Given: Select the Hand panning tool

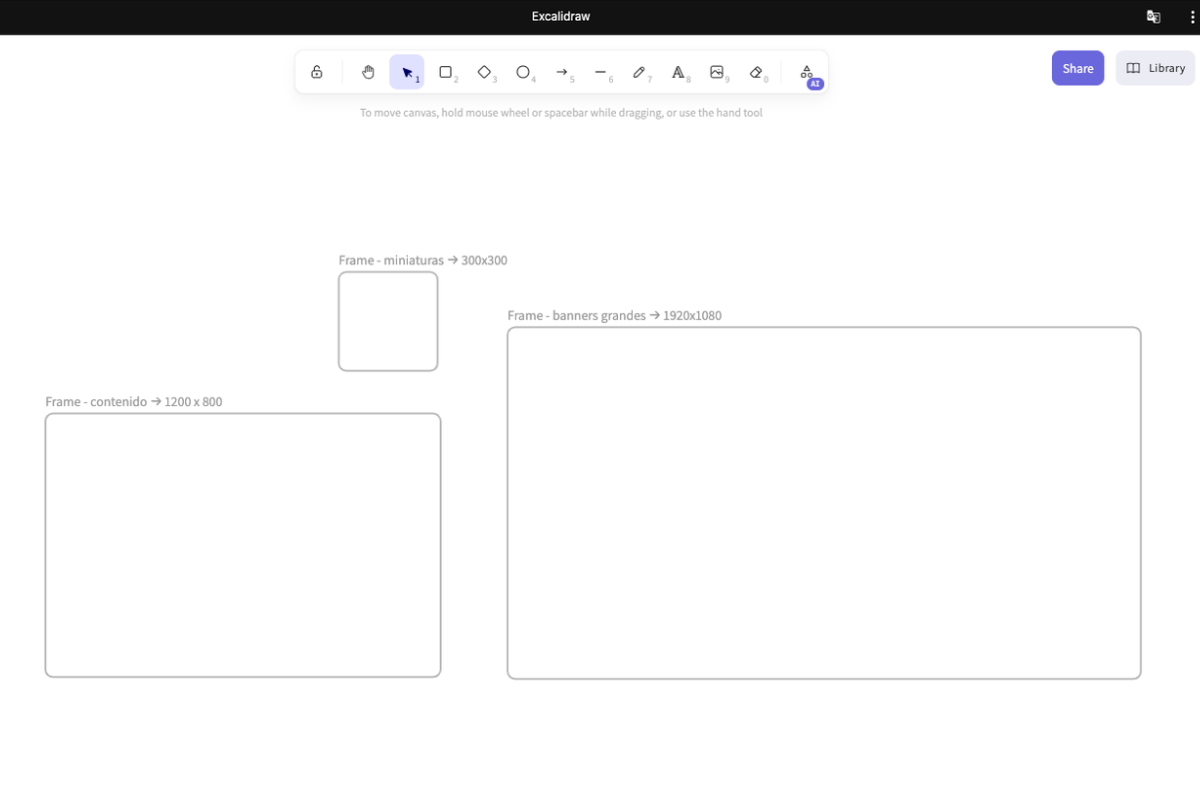Looking at the screenshot, I should [x=368, y=72].
